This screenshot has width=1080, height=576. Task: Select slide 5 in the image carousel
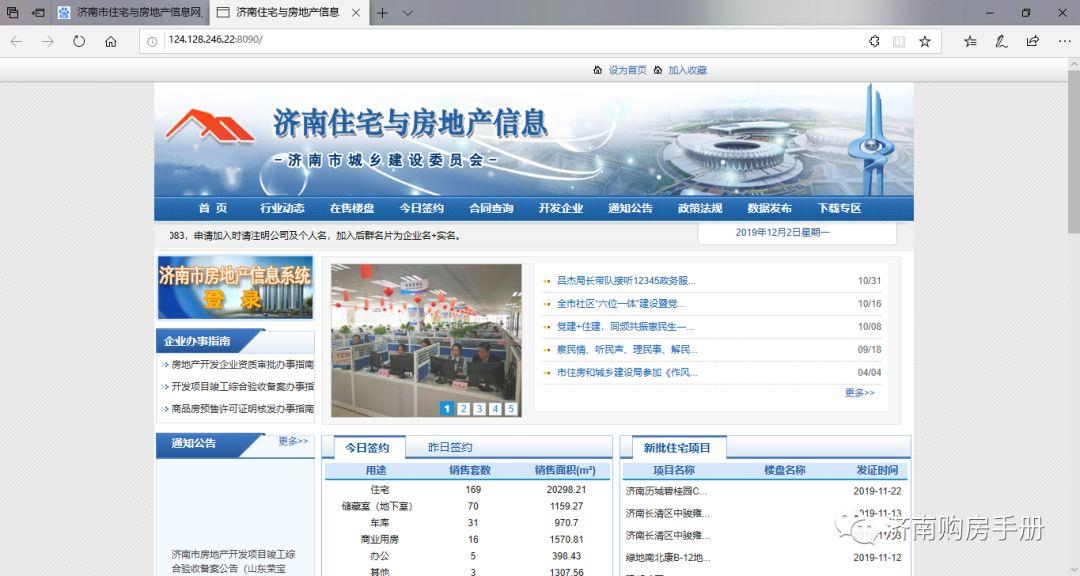(511, 408)
